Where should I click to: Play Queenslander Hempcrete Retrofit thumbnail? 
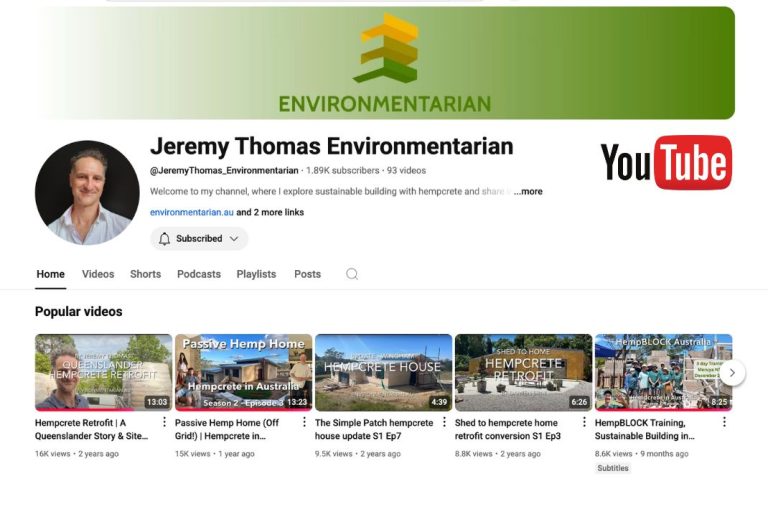tap(103, 373)
